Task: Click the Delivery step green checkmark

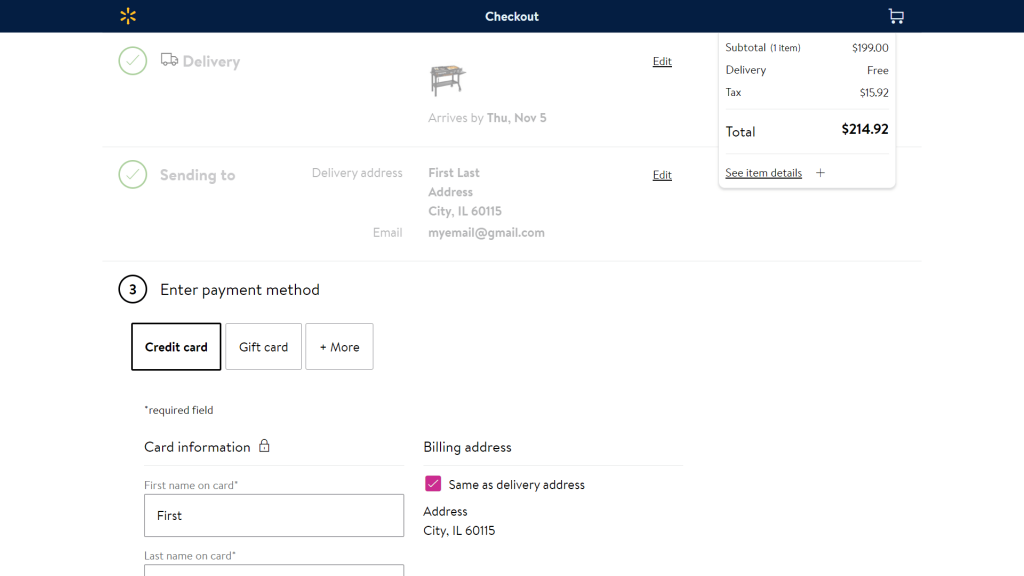Action: pyautogui.click(x=133, y=61)
